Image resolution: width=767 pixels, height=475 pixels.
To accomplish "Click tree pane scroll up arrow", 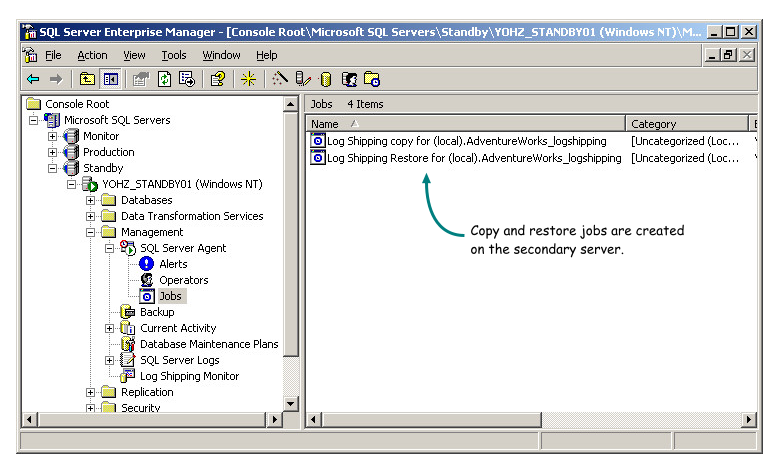I will [291, 104].
